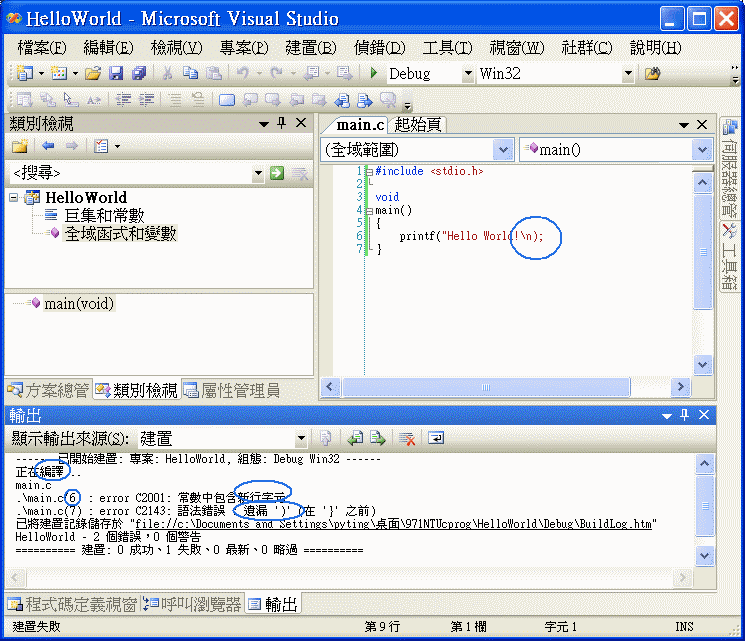Switch to the 起始頁 tab
The height and width of the screenshot is (641, 745).
[x=418, y=125]
